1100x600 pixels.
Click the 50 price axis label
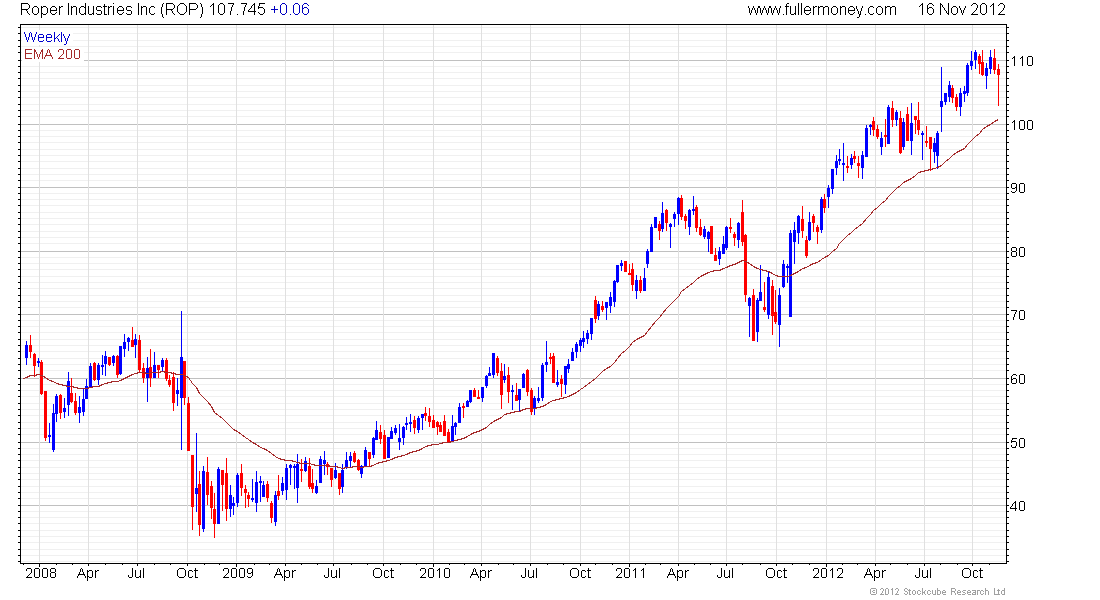point(1018,443)
